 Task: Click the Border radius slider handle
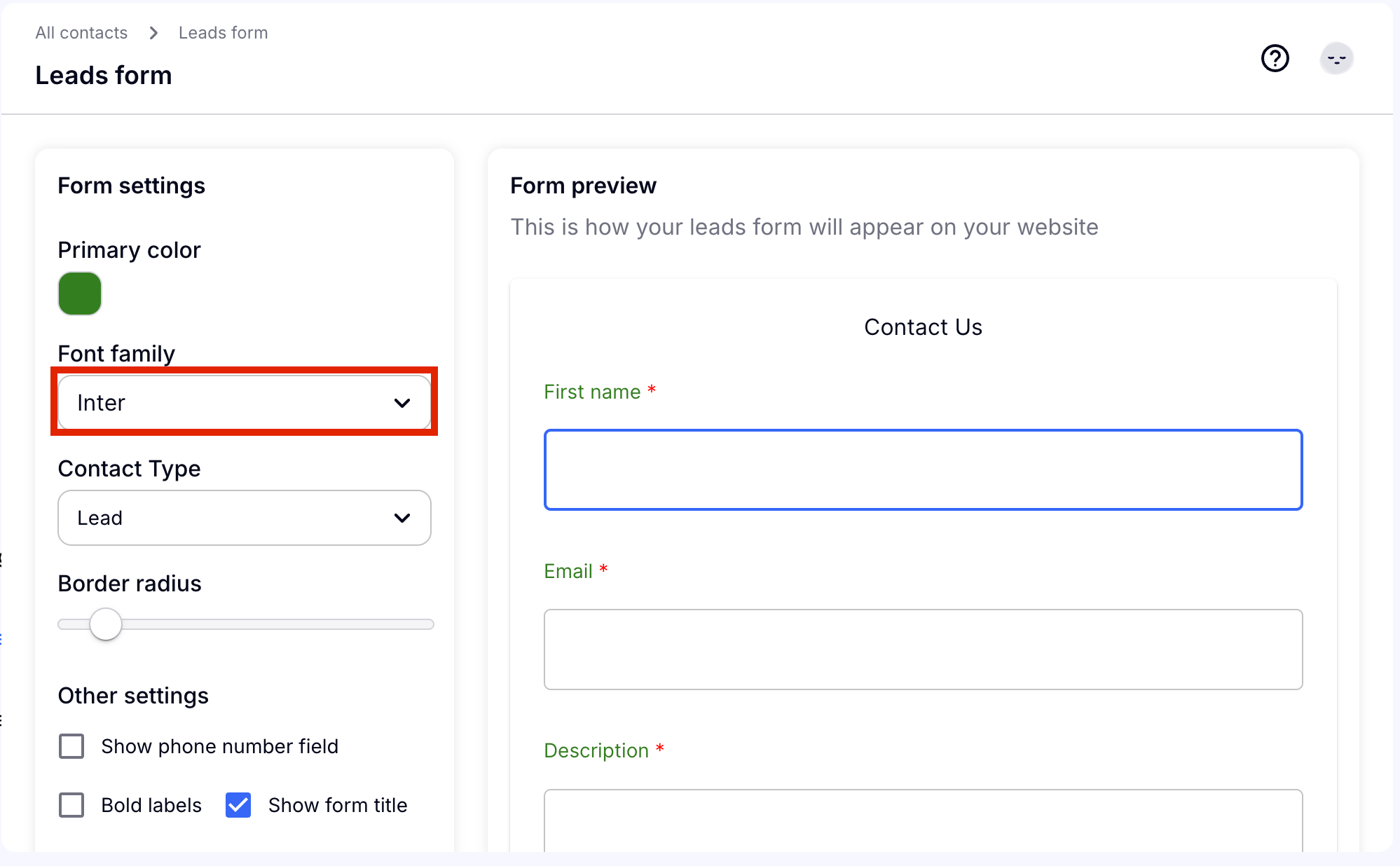[106, 624]
